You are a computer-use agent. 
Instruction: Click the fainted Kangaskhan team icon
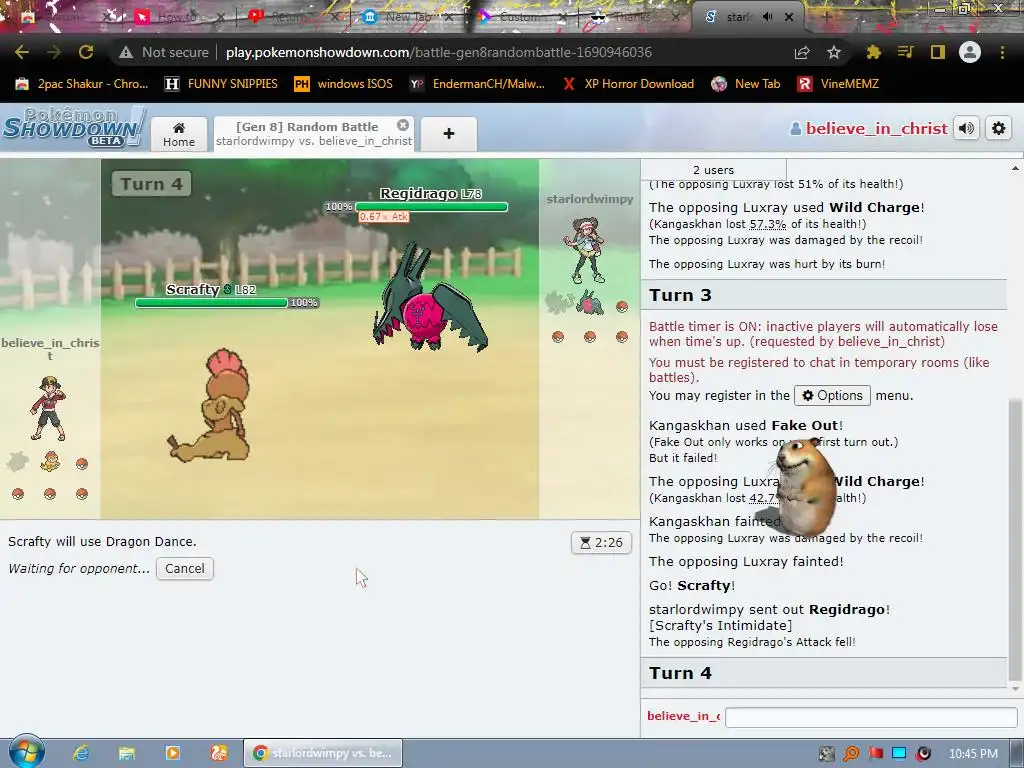click(x=18, y=462)
